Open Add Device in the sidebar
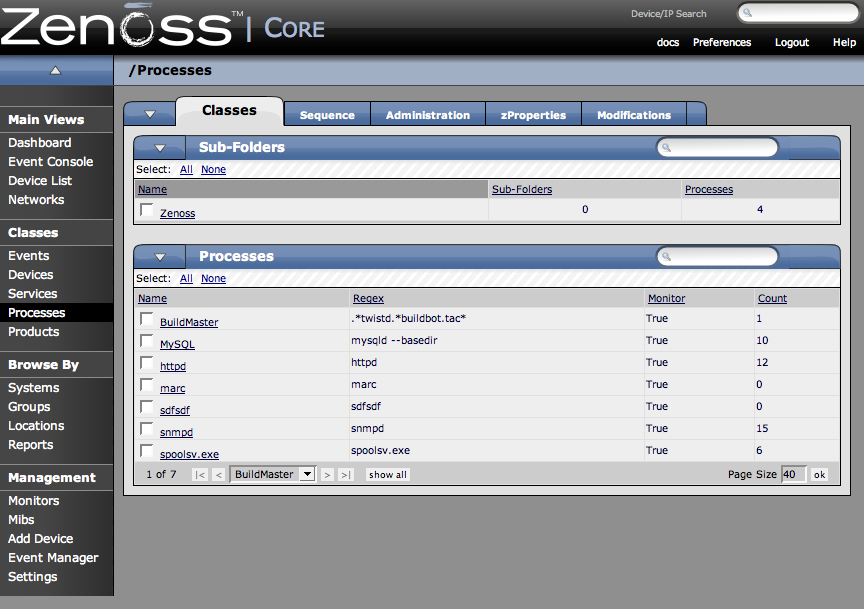The height and width of the screenshot is (609, 864). 41,539
